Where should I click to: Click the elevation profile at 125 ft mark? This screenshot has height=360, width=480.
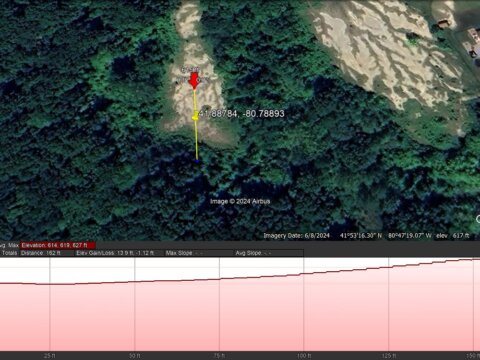pos(389,267)
